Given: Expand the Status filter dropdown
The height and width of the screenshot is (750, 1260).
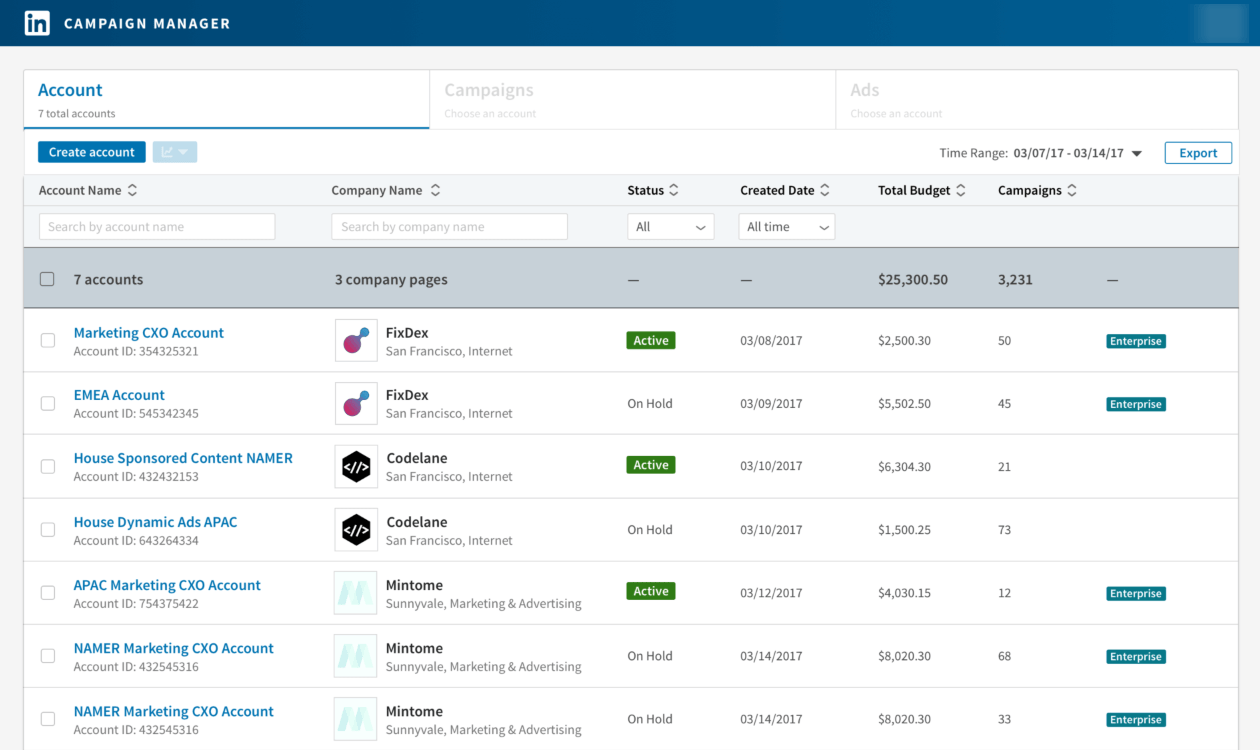Looking at the screenshot, I should [x=671, y=227].
